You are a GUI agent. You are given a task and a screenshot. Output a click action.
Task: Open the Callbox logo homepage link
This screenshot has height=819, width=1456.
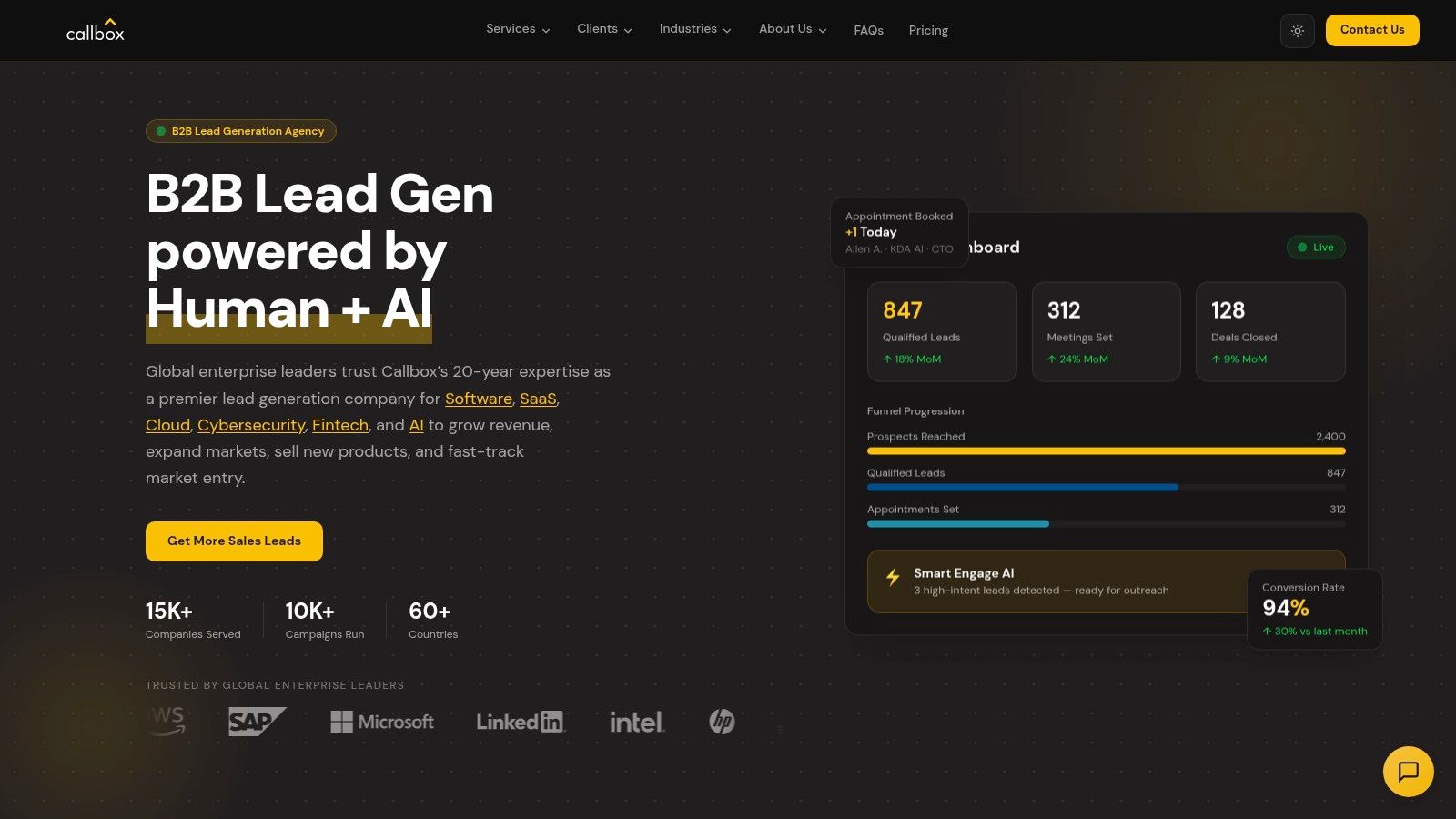click(x=96, y=30)
